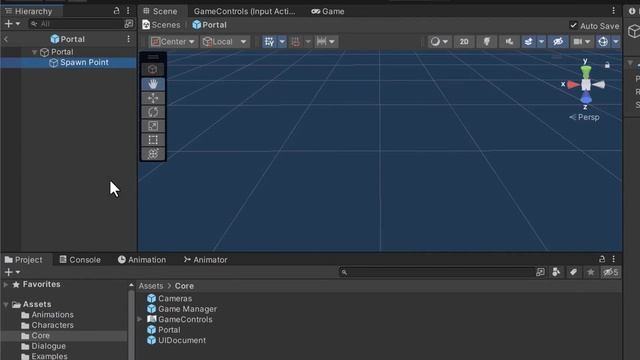The width and height of the screenshot is (640, 360).
Task: Click the green Y axis cone on gizmo
Action: pyautogui.click(x=586, y=71)
